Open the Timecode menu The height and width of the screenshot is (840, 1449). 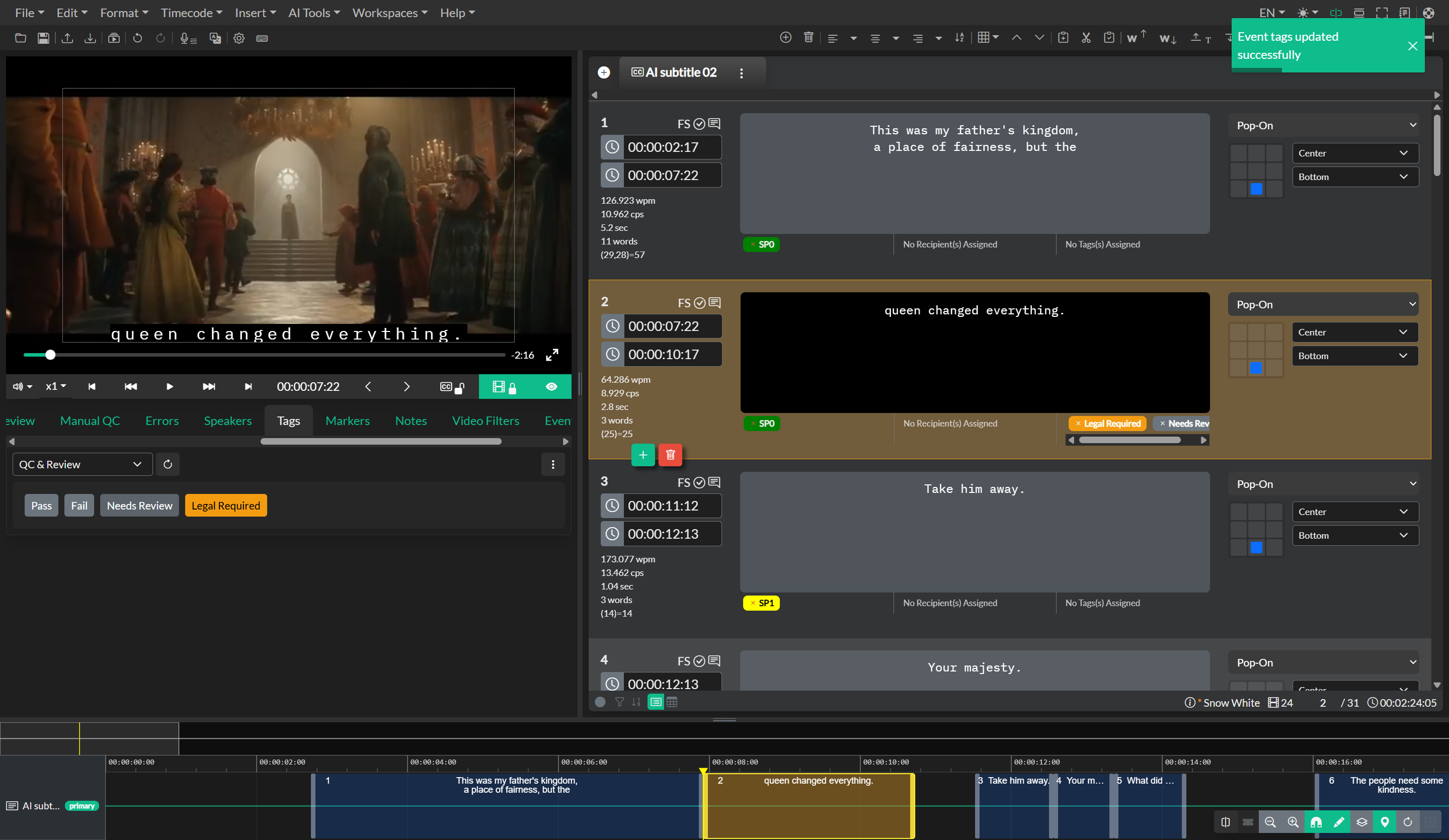tap(192, 13)
